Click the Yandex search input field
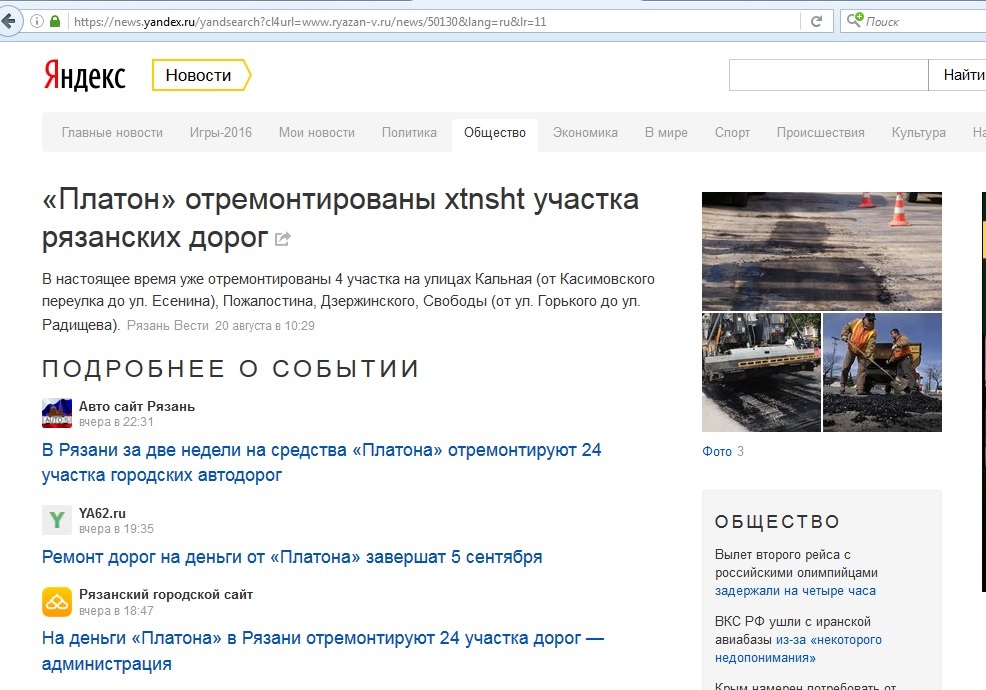The image size is (986, 690). [x=828, y=76]
